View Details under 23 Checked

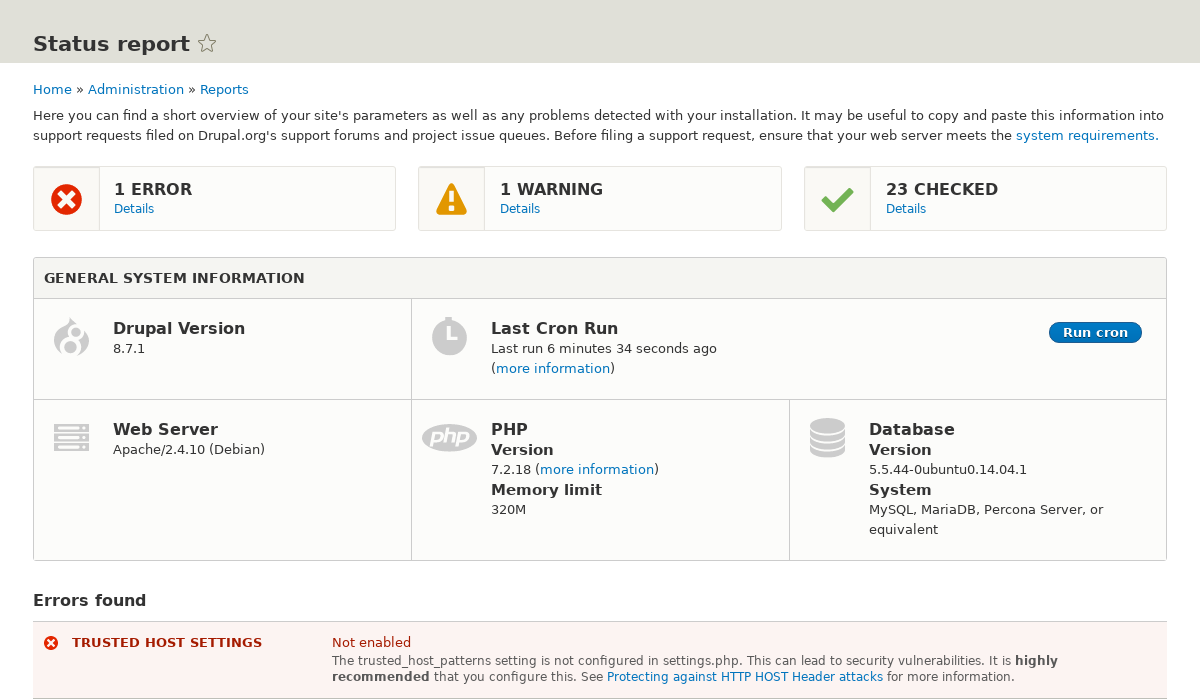click(x=906, y=209)
